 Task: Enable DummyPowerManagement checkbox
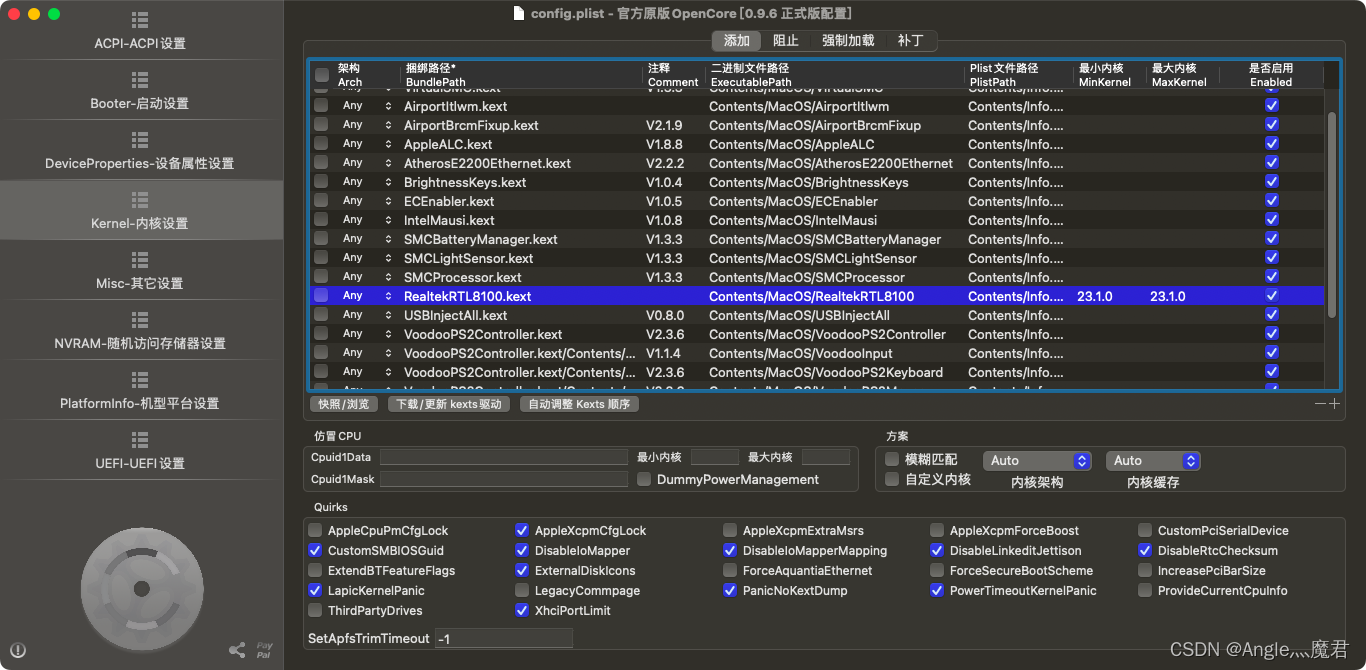[644, 479]
